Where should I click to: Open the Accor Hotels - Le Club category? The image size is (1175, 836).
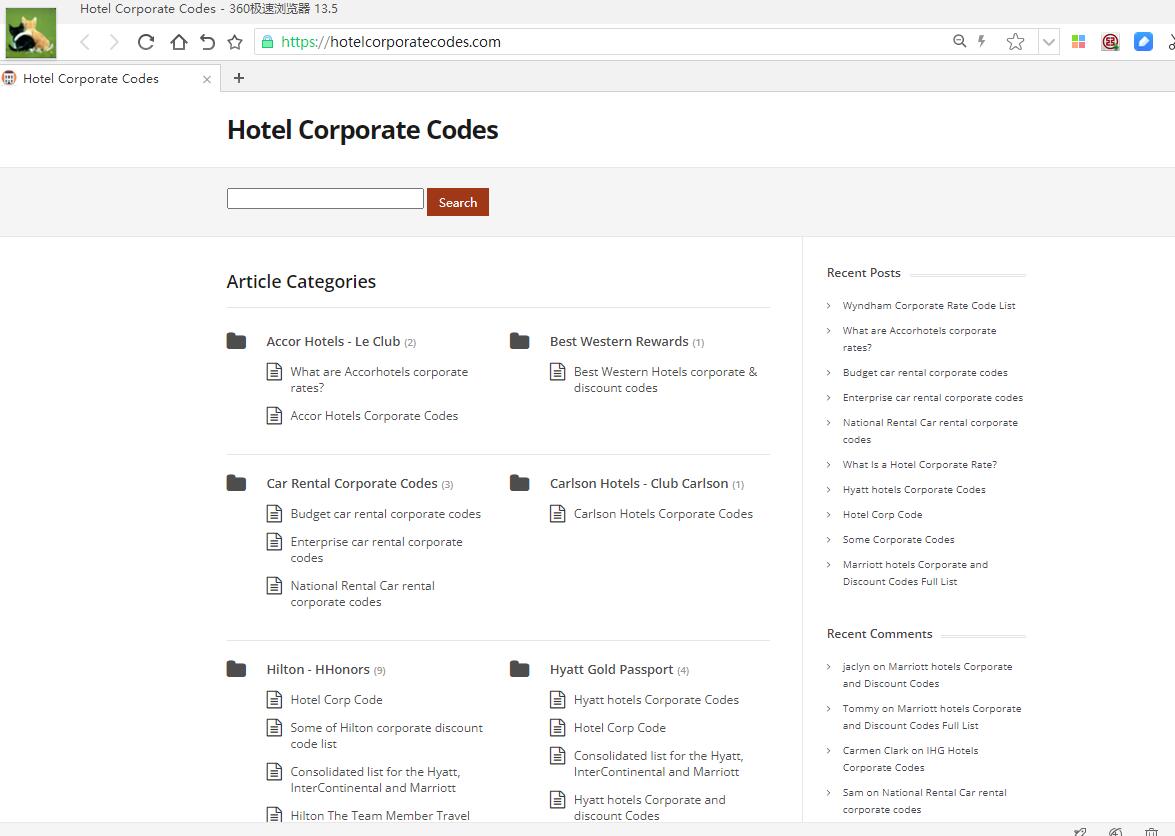[333, 342]
